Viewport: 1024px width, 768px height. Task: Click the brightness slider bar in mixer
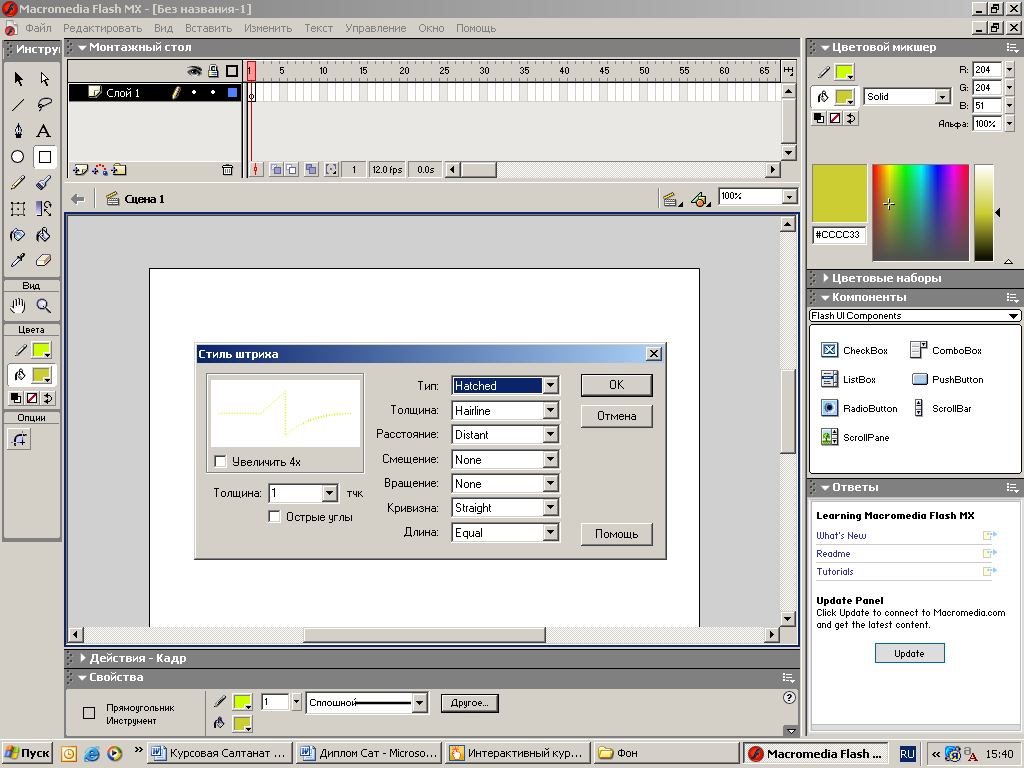984,213
